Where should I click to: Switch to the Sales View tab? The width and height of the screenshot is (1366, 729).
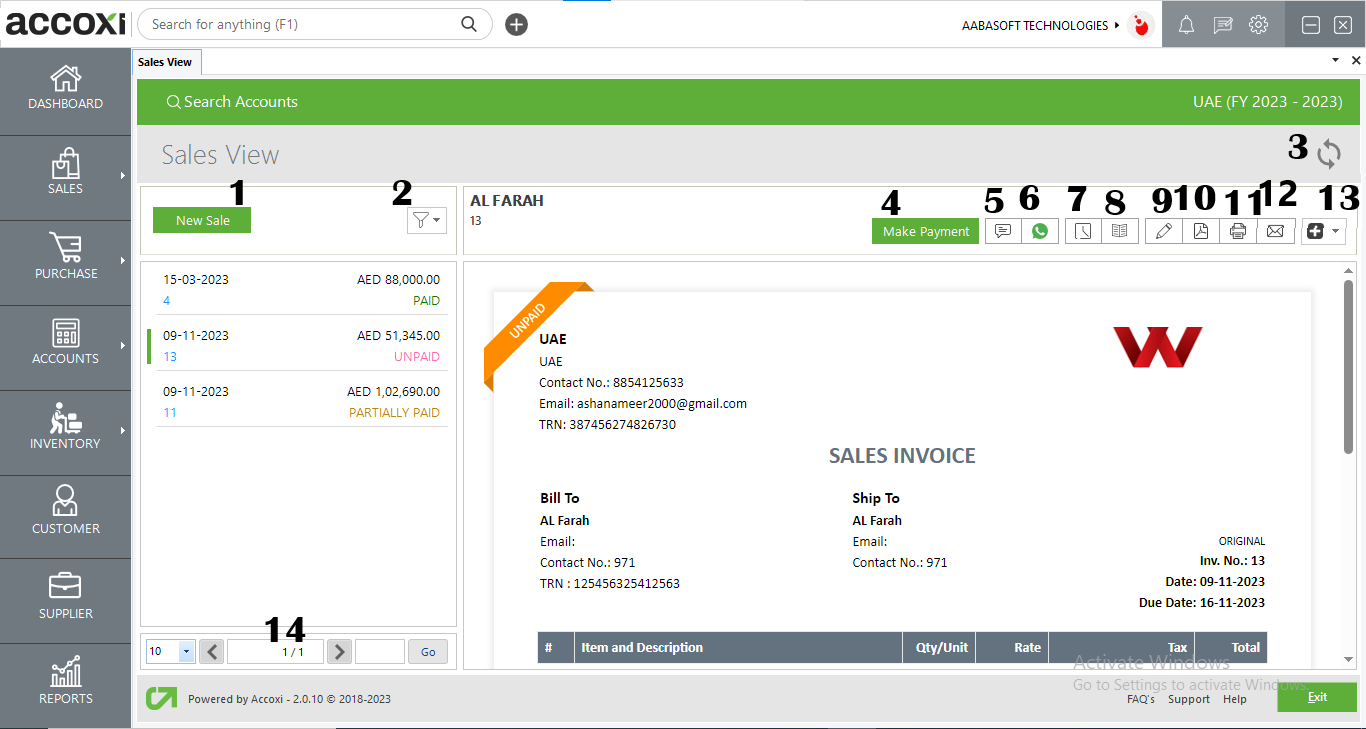166,61
